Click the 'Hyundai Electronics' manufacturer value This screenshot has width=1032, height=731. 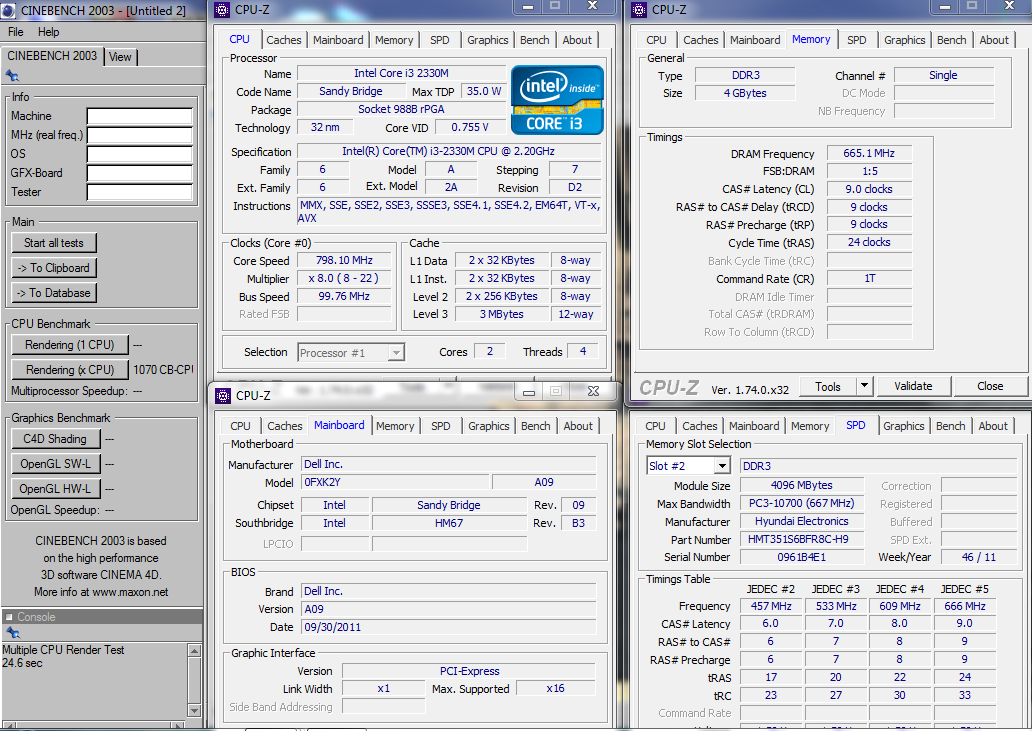tap(802, 521)
